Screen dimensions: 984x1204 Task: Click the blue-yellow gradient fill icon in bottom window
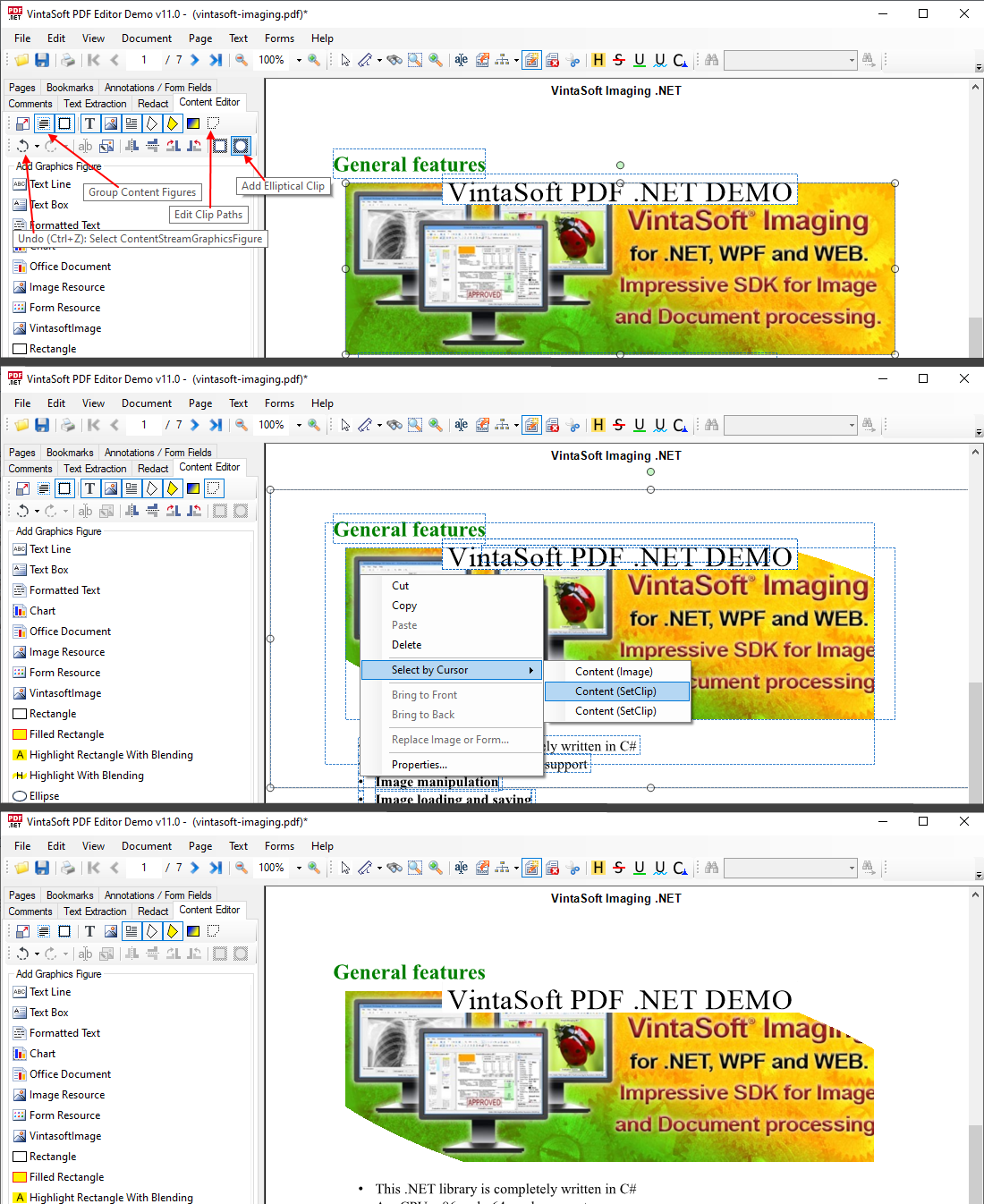click(x=193, y=931)
